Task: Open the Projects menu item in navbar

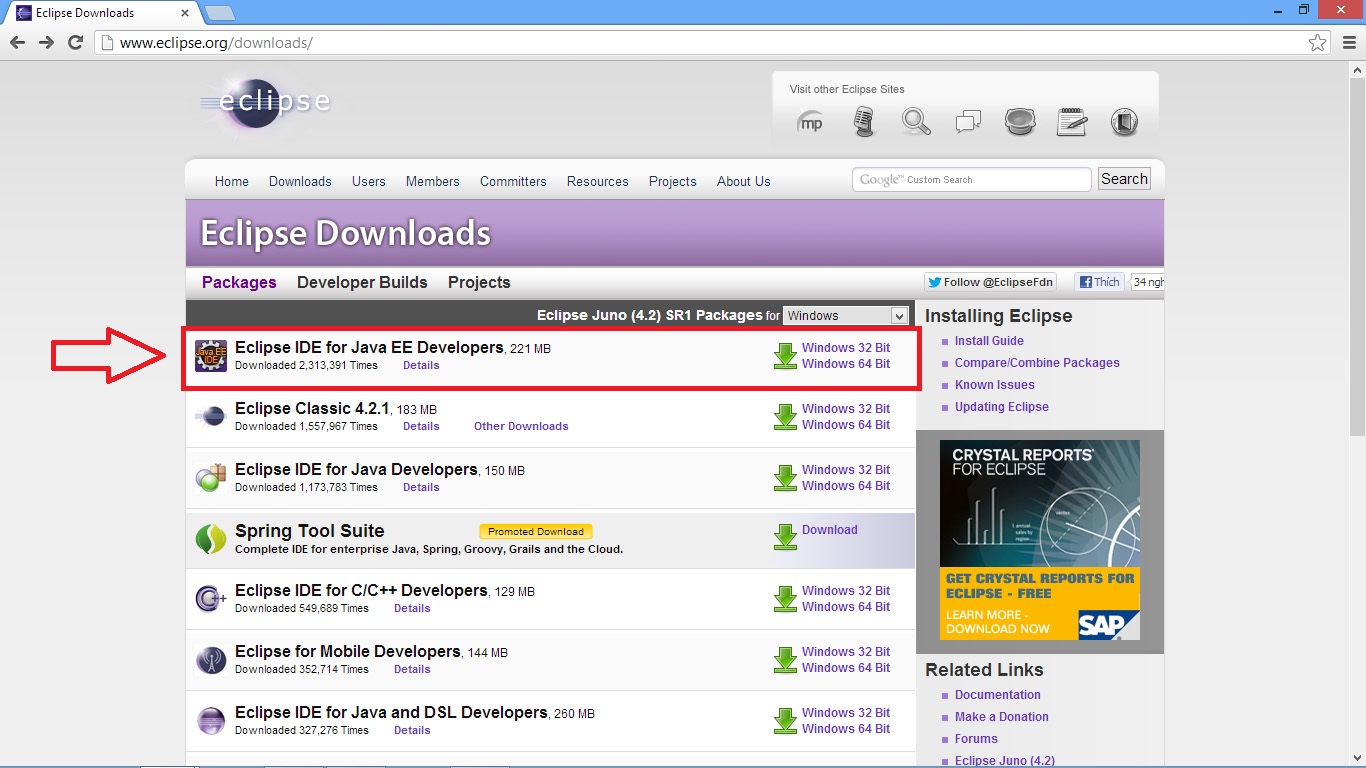Action: pos(673,181)
